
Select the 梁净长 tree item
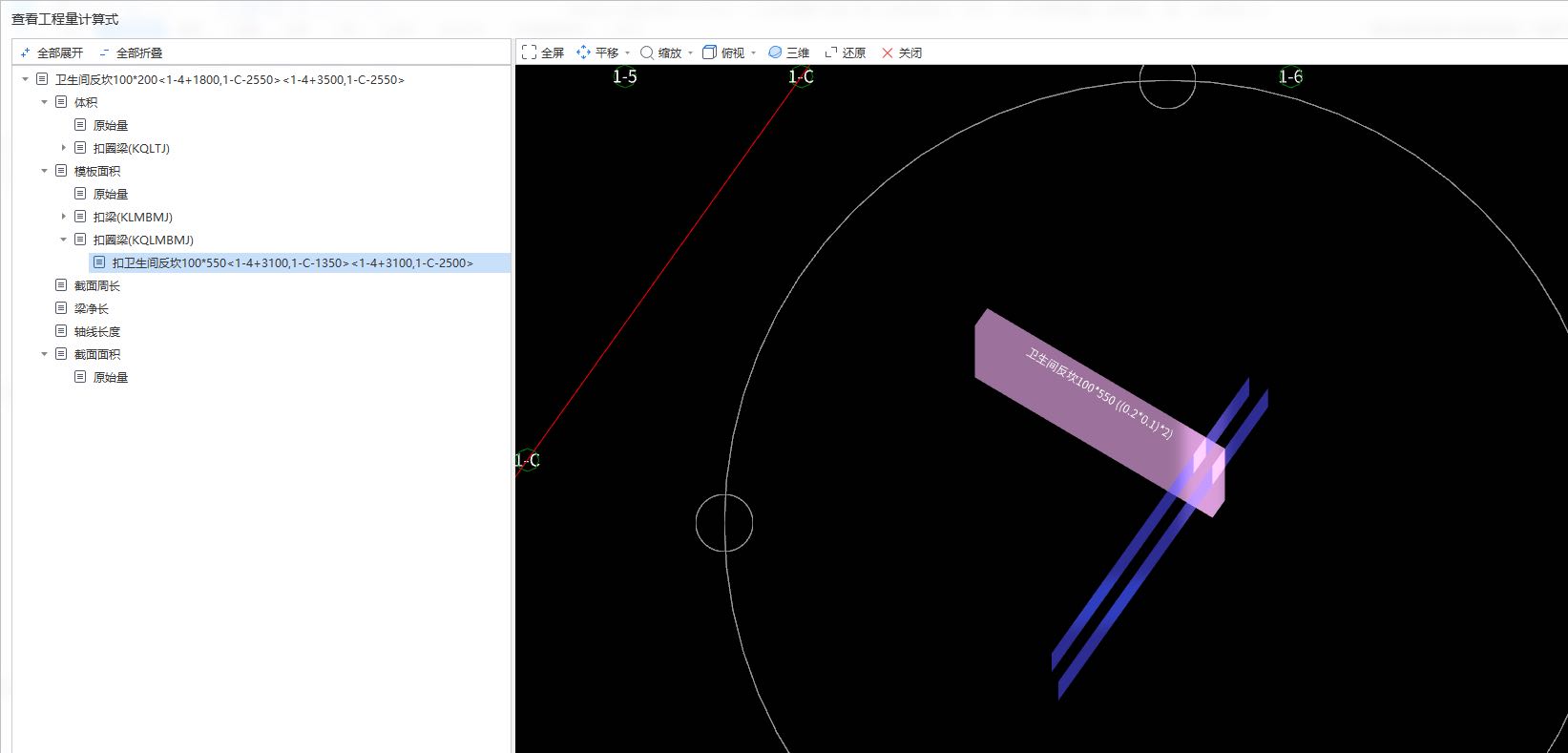click(92, 308)
